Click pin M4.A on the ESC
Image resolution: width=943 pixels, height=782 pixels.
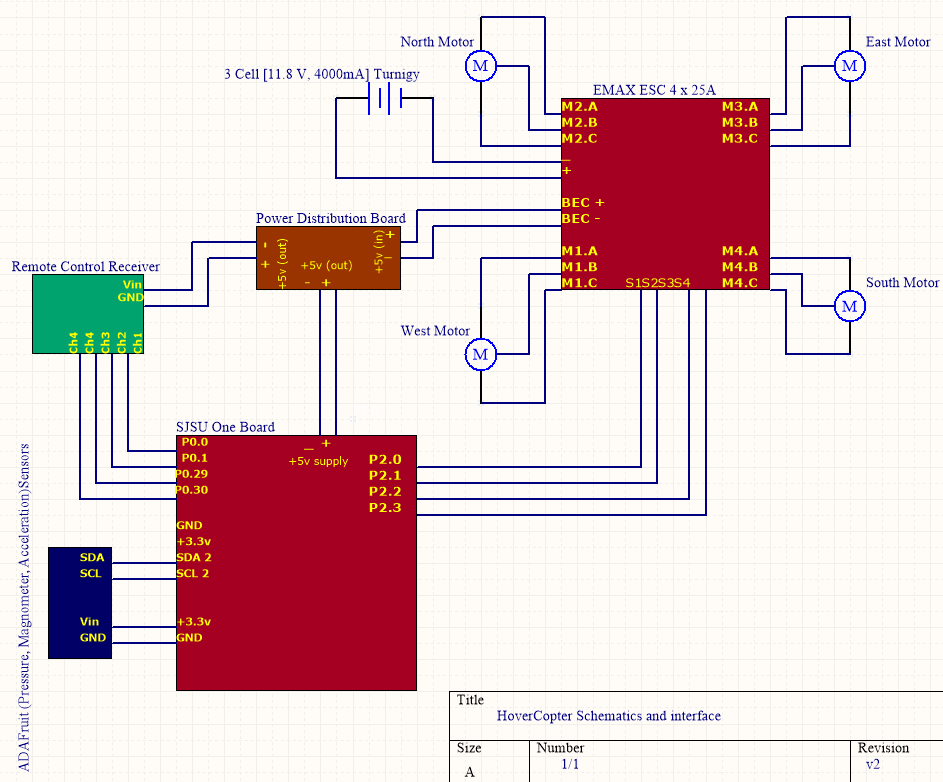pos(740,251)
